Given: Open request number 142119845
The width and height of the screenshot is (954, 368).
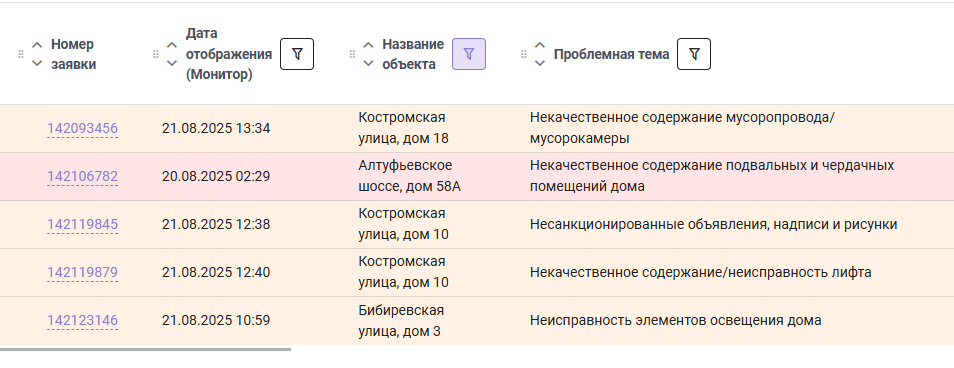Looking at the screenshot, I should pyautogui.click(x=83, y=225).
